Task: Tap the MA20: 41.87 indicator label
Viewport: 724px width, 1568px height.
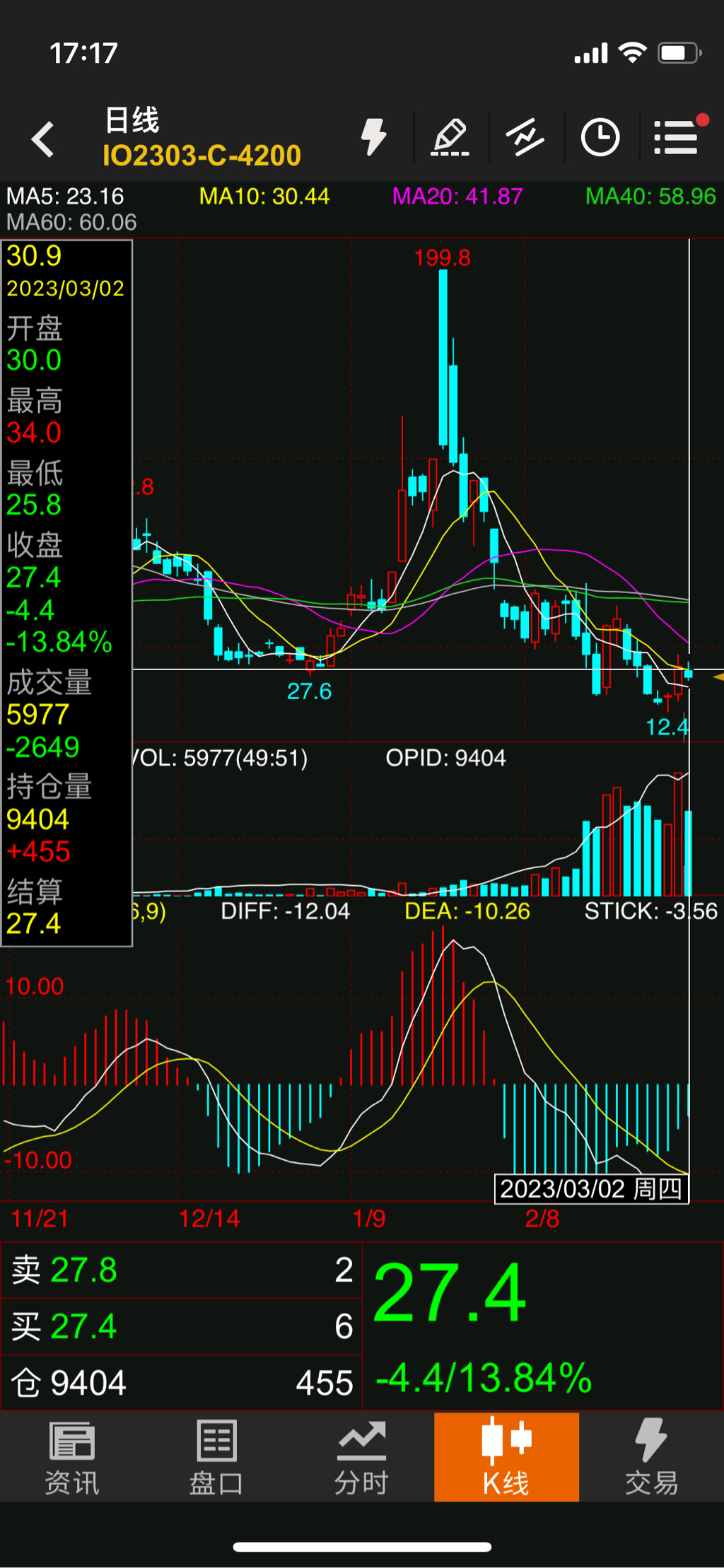Action: point(457,196)
